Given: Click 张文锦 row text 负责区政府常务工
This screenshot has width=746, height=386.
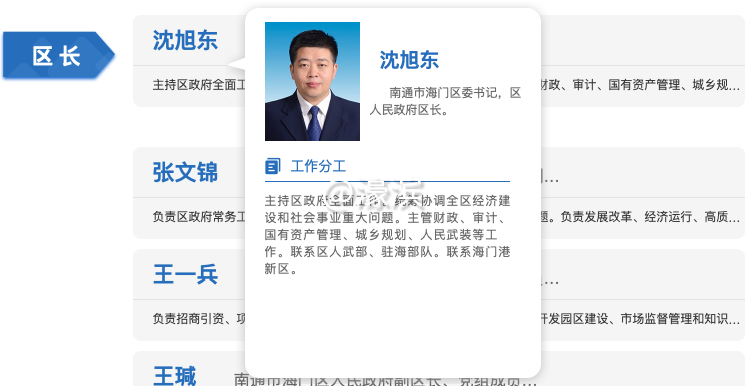Looking at the screenshot, I should coord(199,217).
